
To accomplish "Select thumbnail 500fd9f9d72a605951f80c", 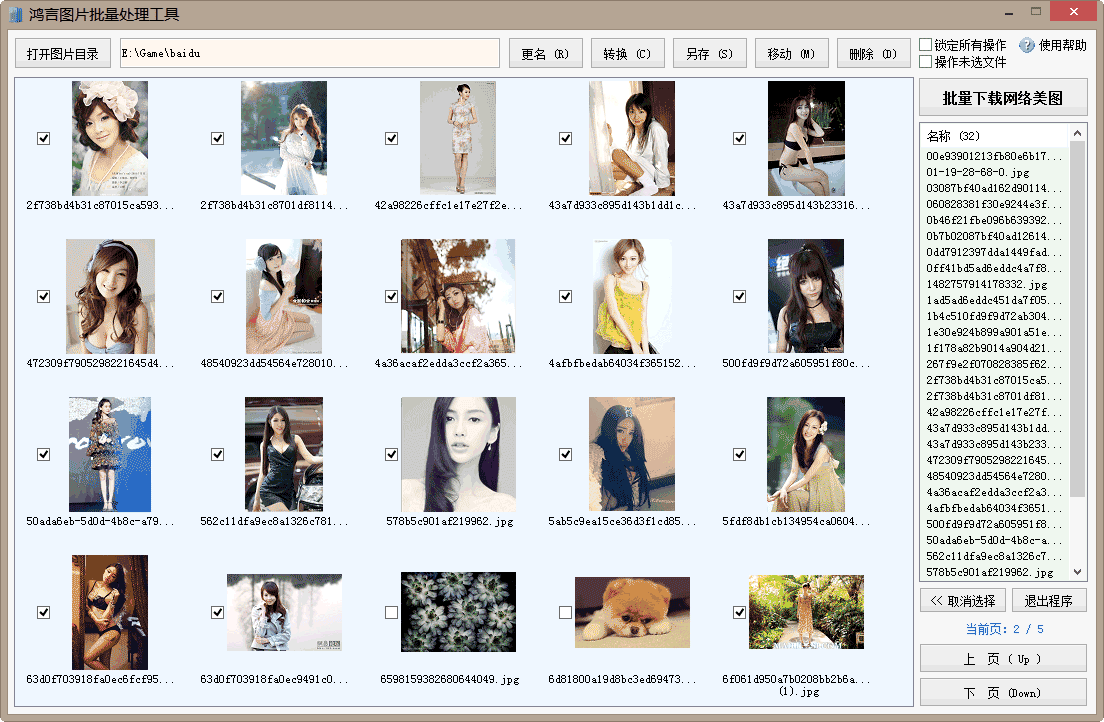I will tap(806, 297).
